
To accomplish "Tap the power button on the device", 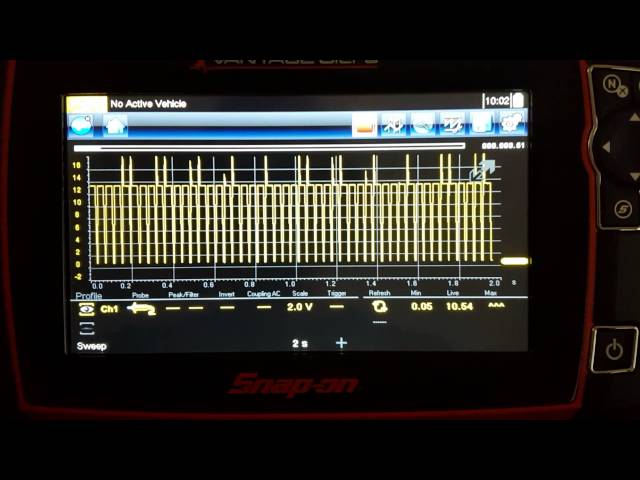I will tap(614, 350).
